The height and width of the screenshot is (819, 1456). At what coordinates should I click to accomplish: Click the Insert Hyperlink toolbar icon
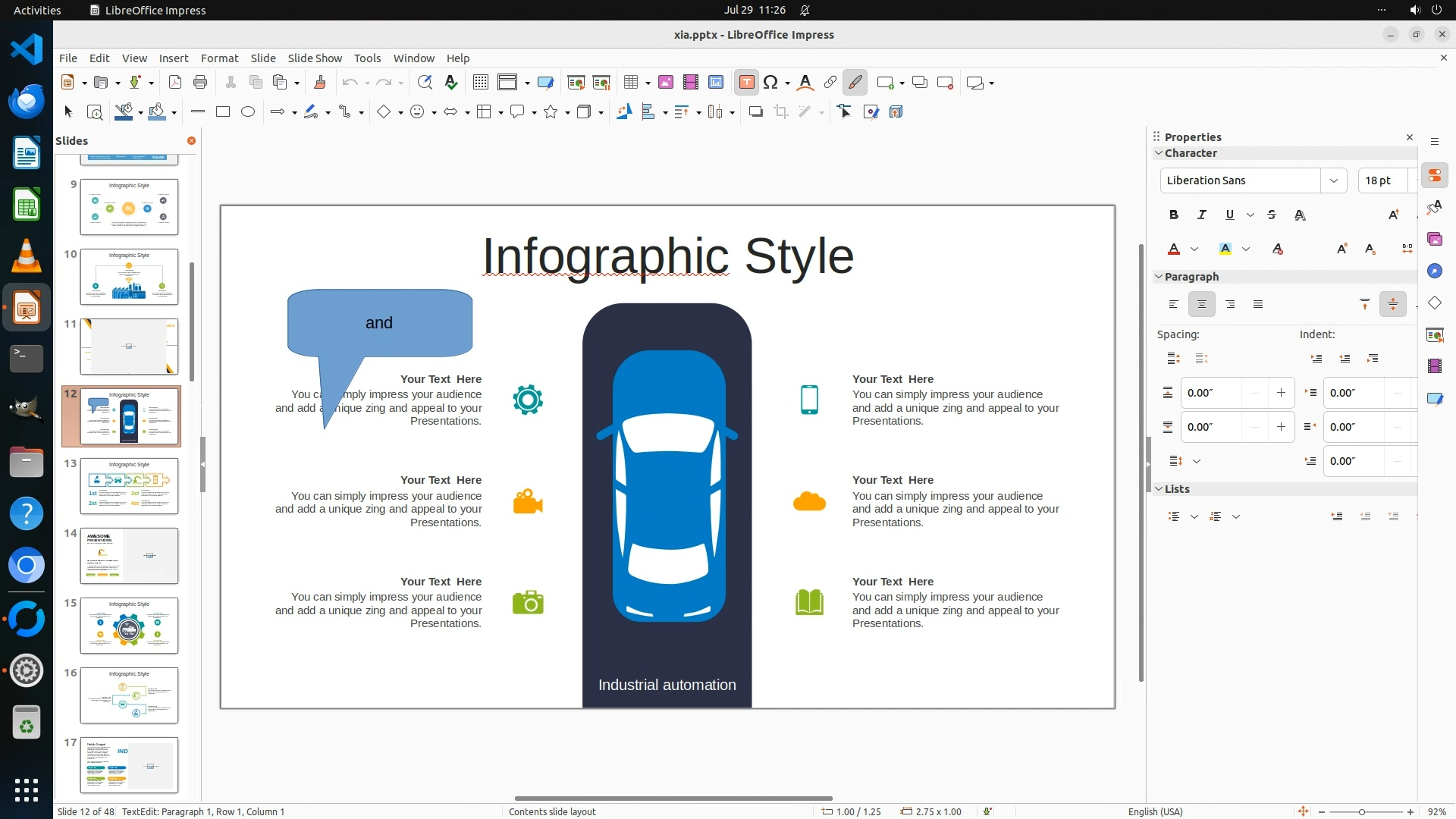pos(830,83)
